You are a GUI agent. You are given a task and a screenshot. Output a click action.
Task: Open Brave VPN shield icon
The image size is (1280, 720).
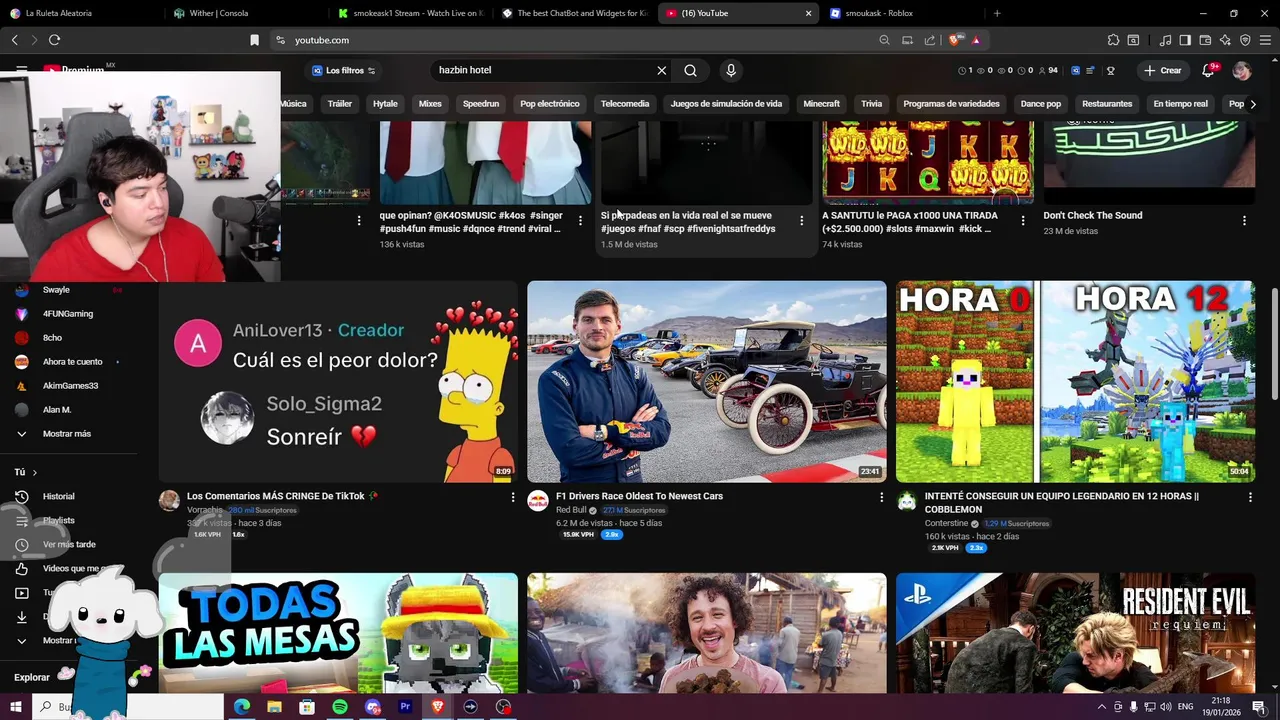tap(1245, 40)
